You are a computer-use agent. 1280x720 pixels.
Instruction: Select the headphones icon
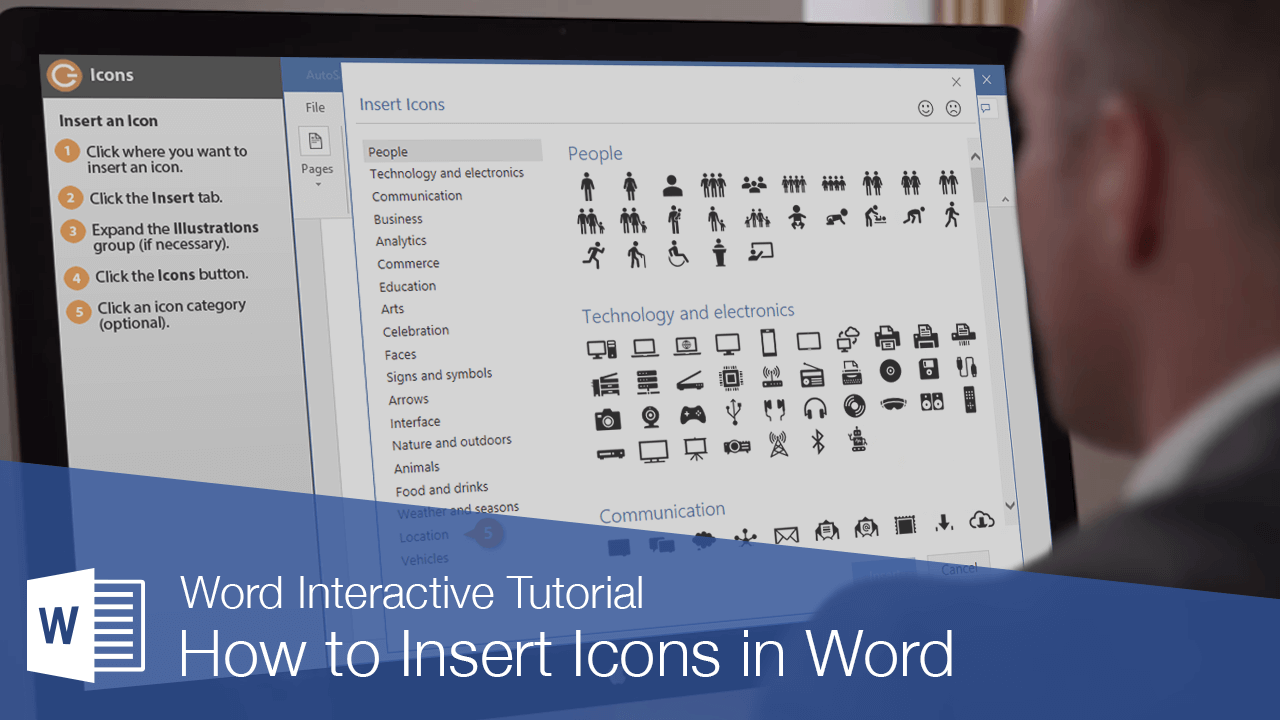coord(813,408)
